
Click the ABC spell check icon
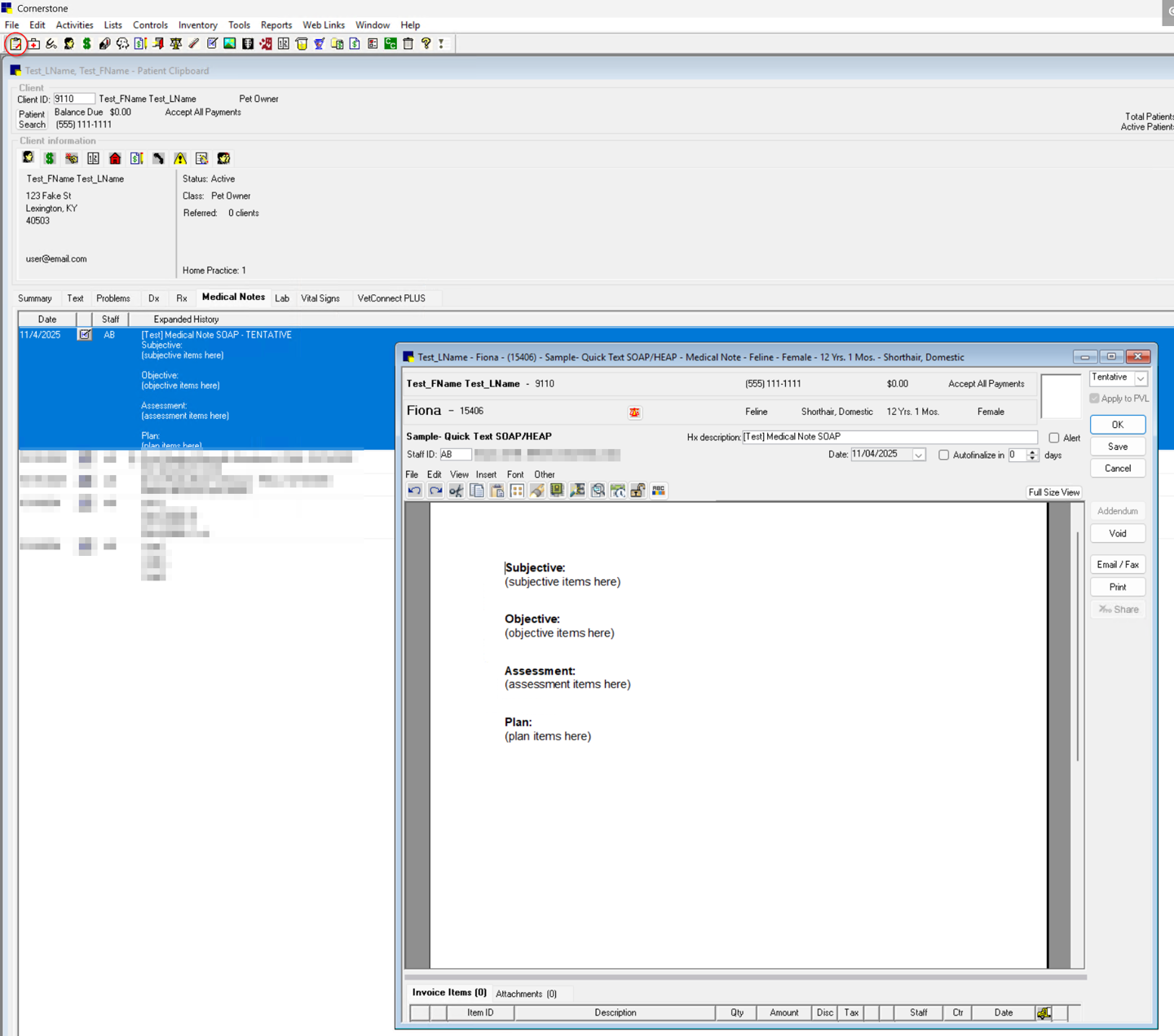point(658,491)
